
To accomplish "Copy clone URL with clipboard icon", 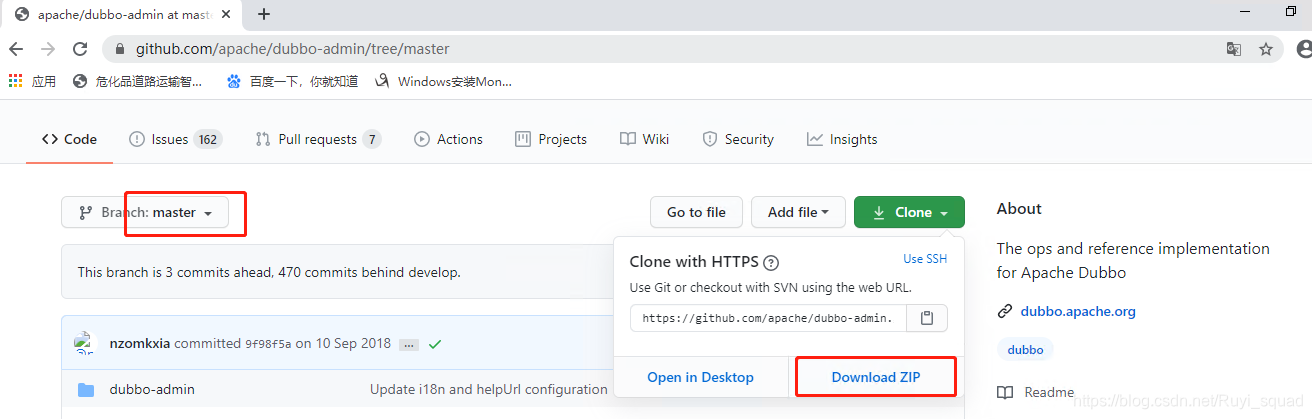I will pyautogui.click(x=927, y=318).
